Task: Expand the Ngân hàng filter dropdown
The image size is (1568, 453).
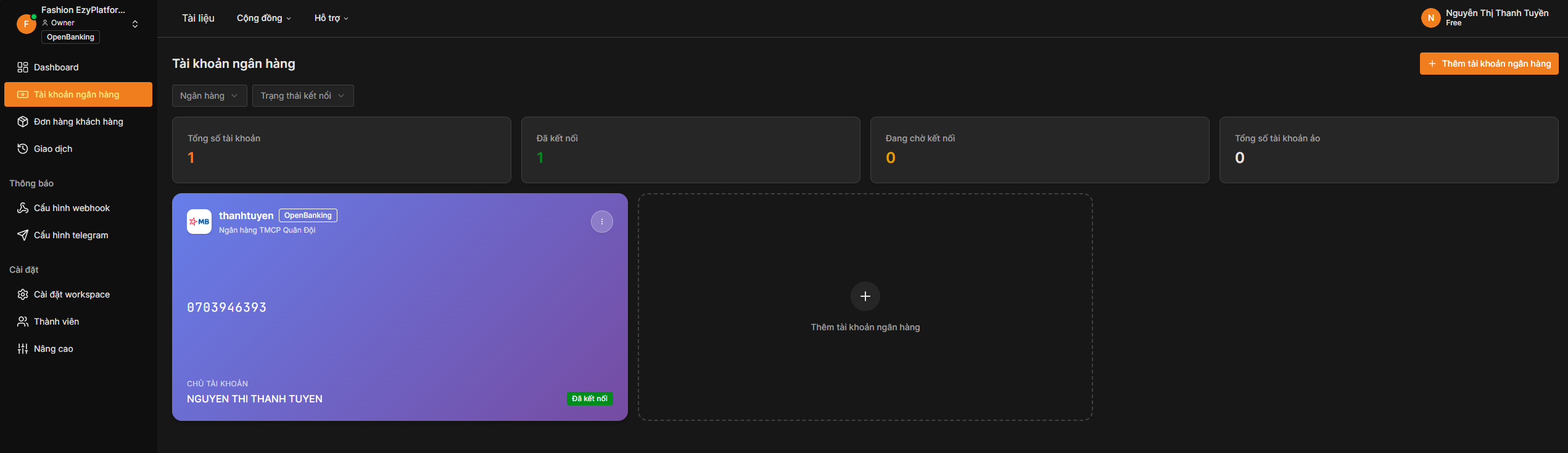Action: coord(209,96)
